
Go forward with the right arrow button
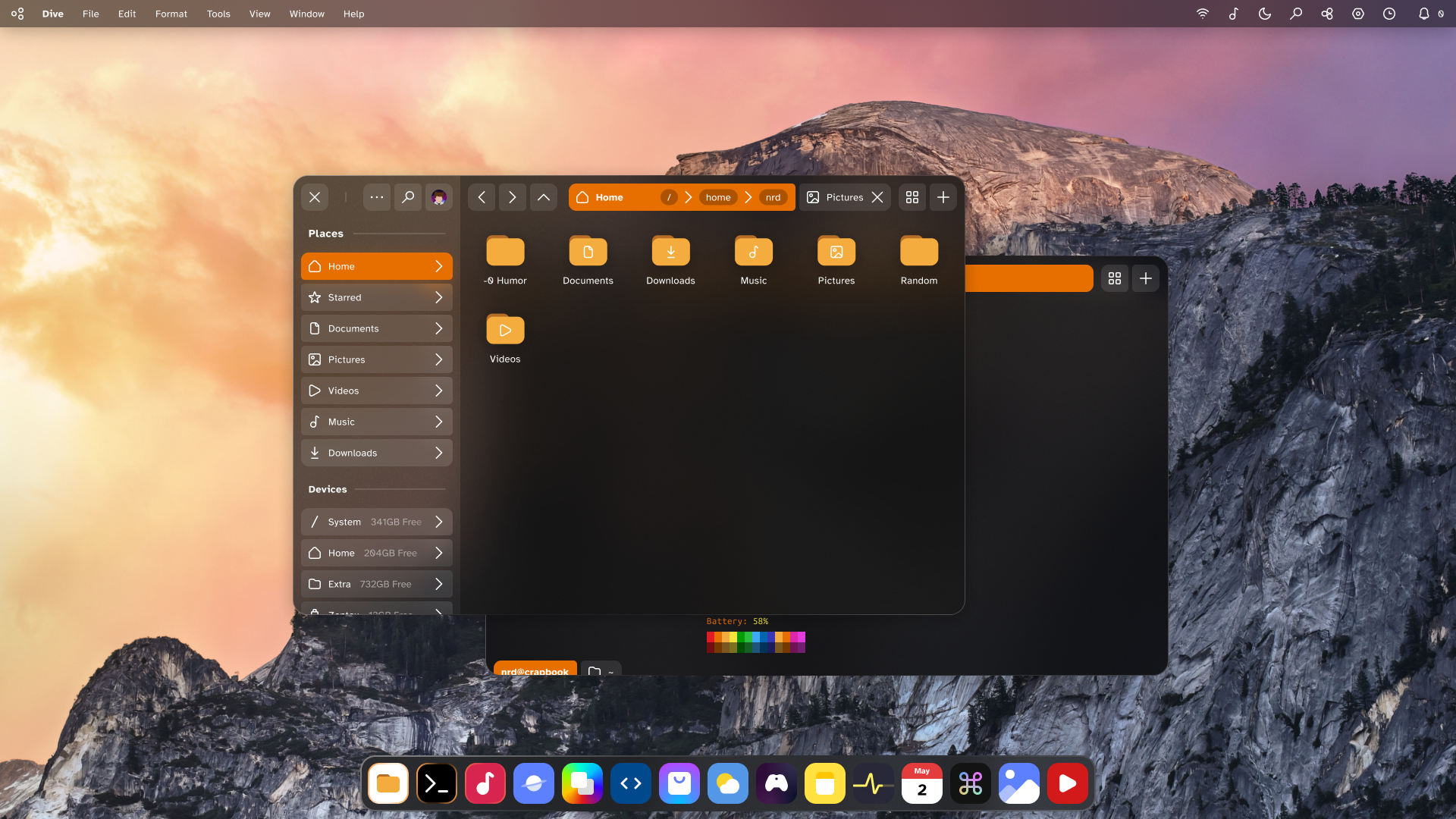[x=513, y=197]
